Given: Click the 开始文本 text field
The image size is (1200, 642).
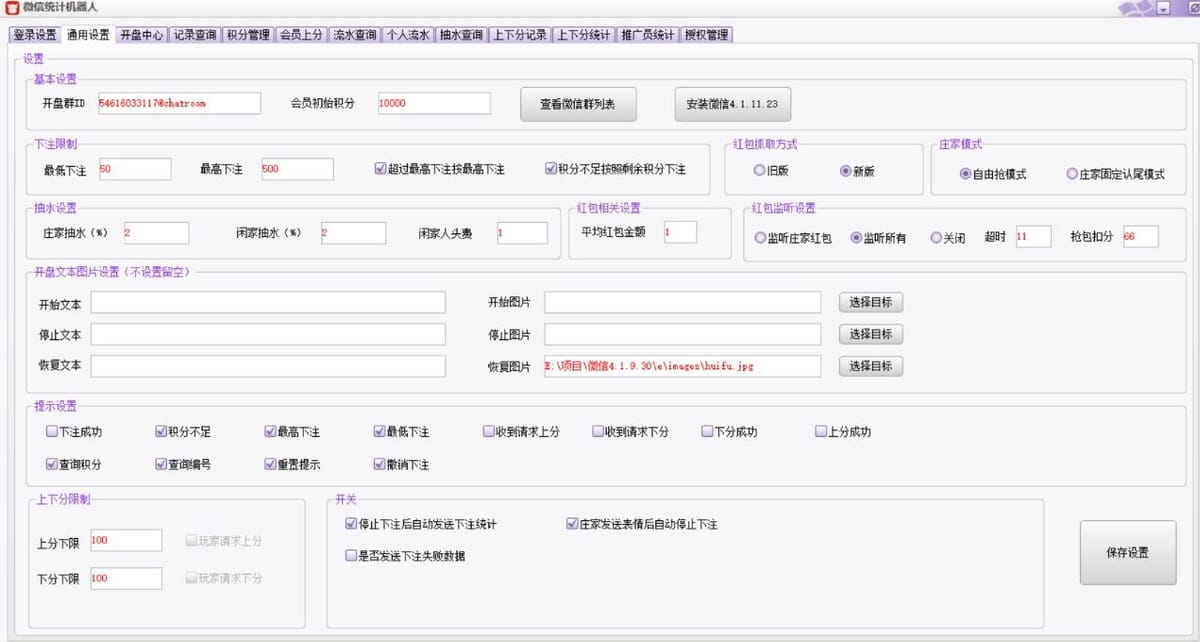Looking at the screenshot, I should coord(268,302).
